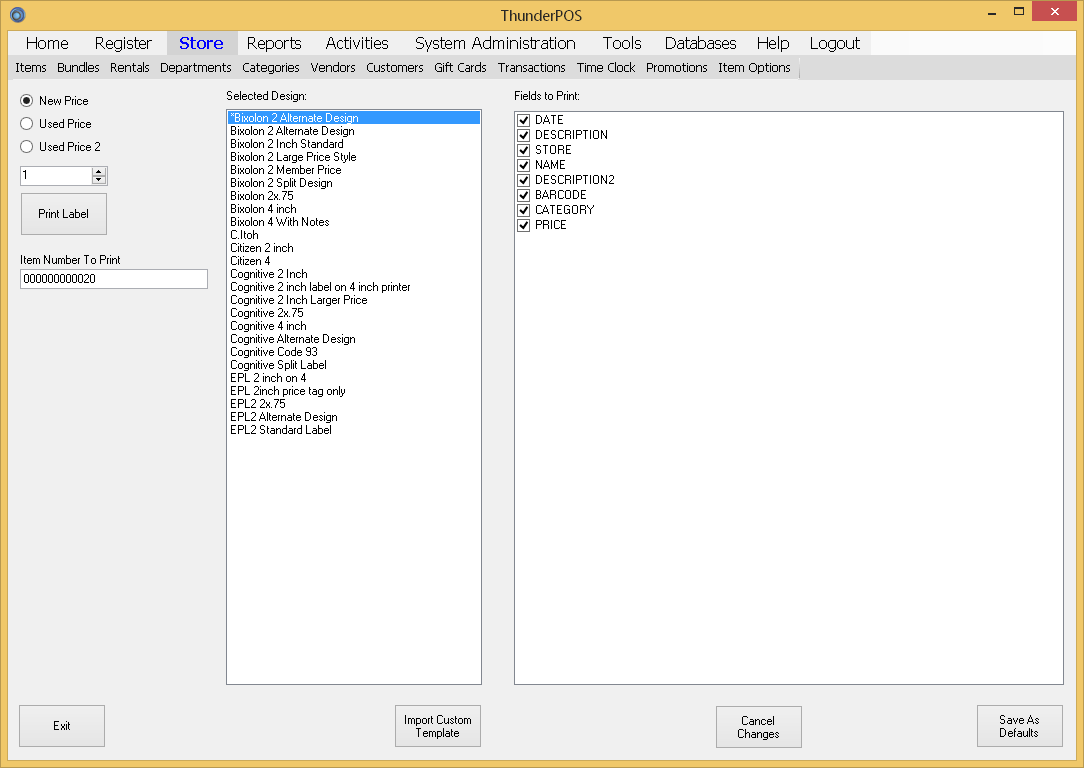Open the Departments submenu tab

[196, 68]
